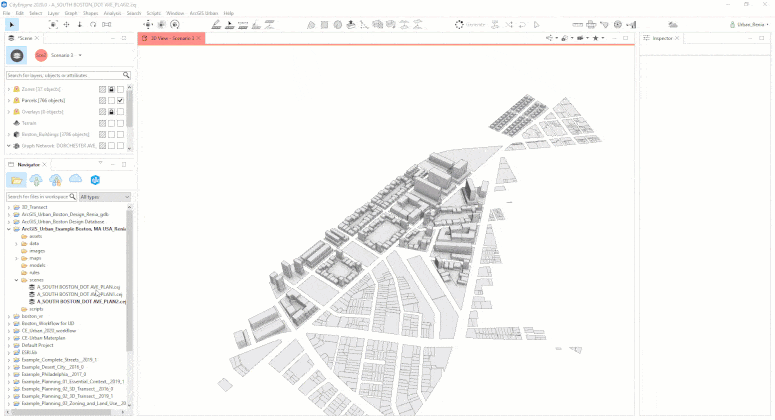Open the All types filter dropdown
The width and height of the screenshot is (775, 420).
pos(104,197)
